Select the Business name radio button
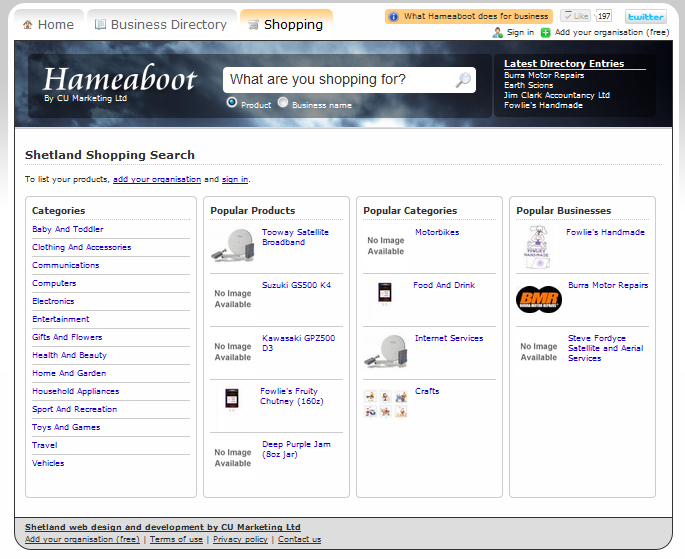Screen dimensions: 685x559 coord(283,102)
